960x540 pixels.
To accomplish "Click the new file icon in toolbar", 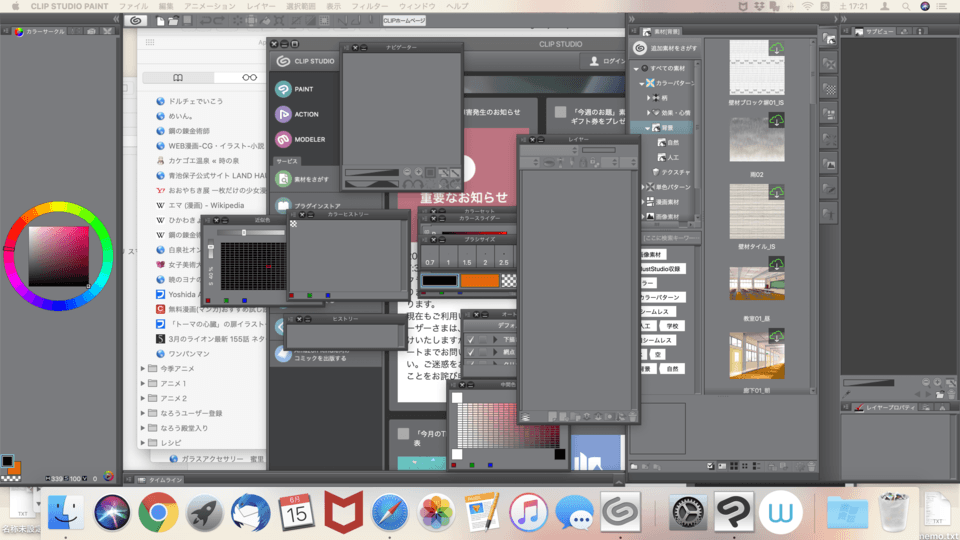I will pos(160,20).
